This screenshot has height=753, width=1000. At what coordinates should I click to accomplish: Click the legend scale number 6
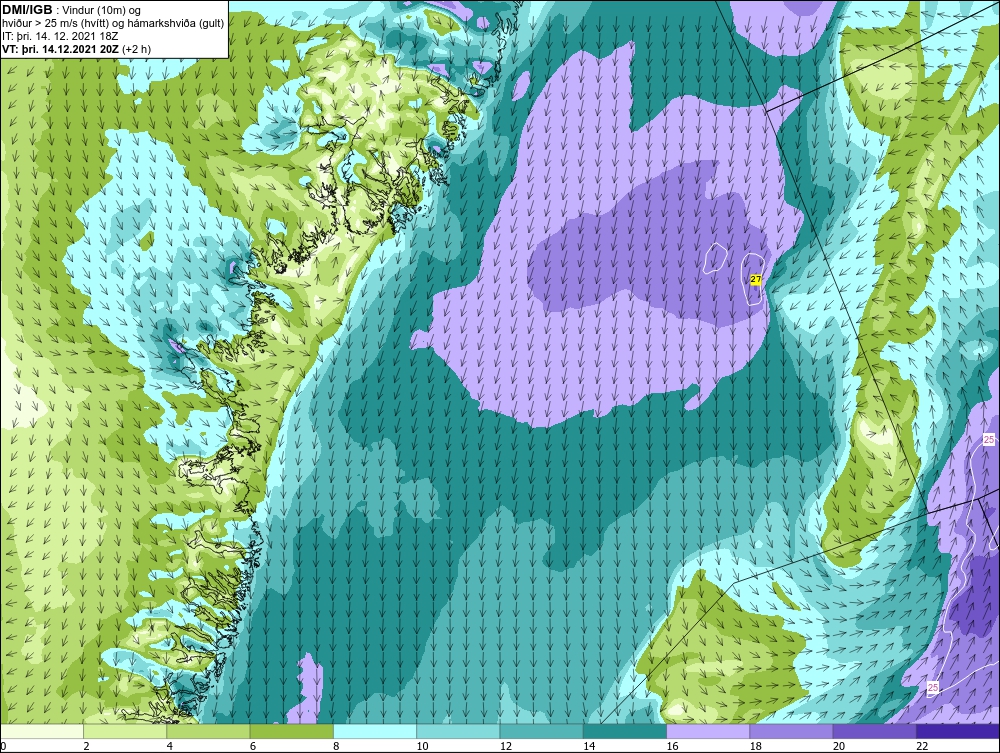[x=253, y=746]
